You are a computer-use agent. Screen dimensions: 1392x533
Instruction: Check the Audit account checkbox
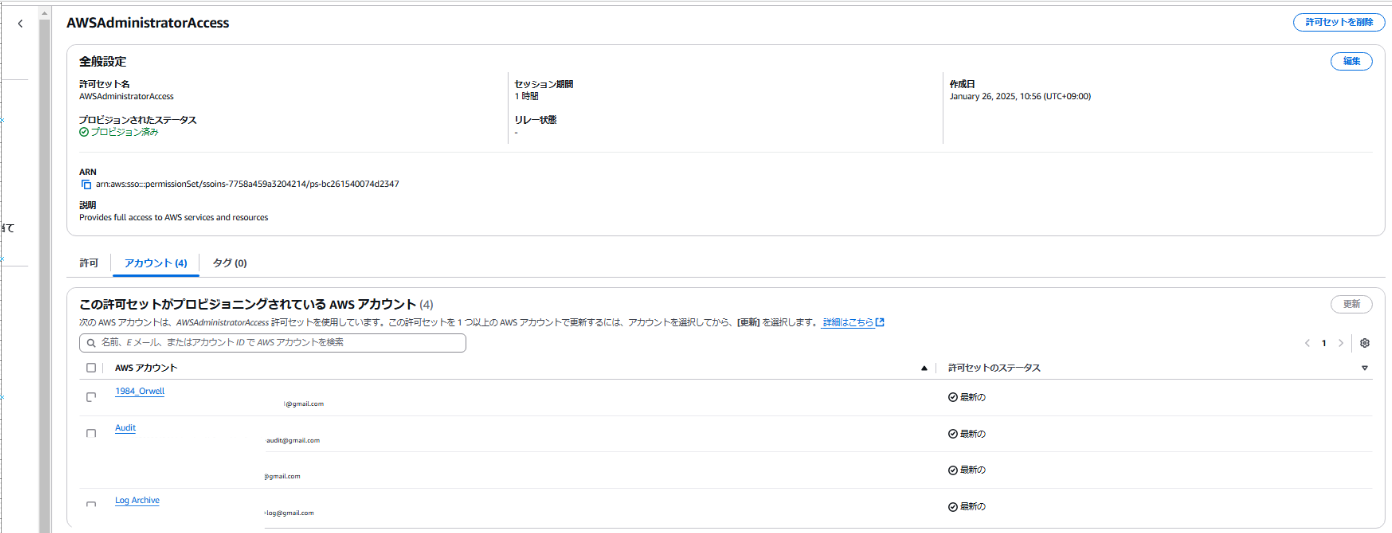click(91, 434)
